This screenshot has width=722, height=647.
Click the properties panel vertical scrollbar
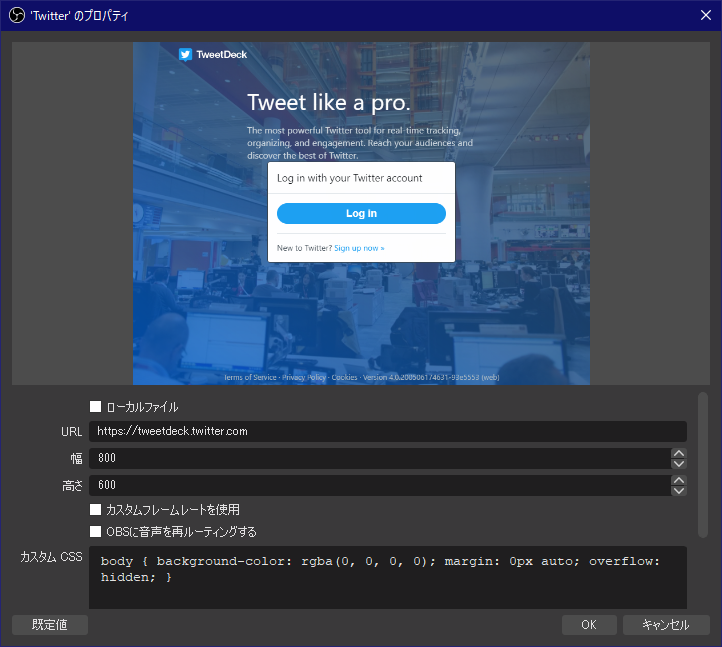click(702, 465)
